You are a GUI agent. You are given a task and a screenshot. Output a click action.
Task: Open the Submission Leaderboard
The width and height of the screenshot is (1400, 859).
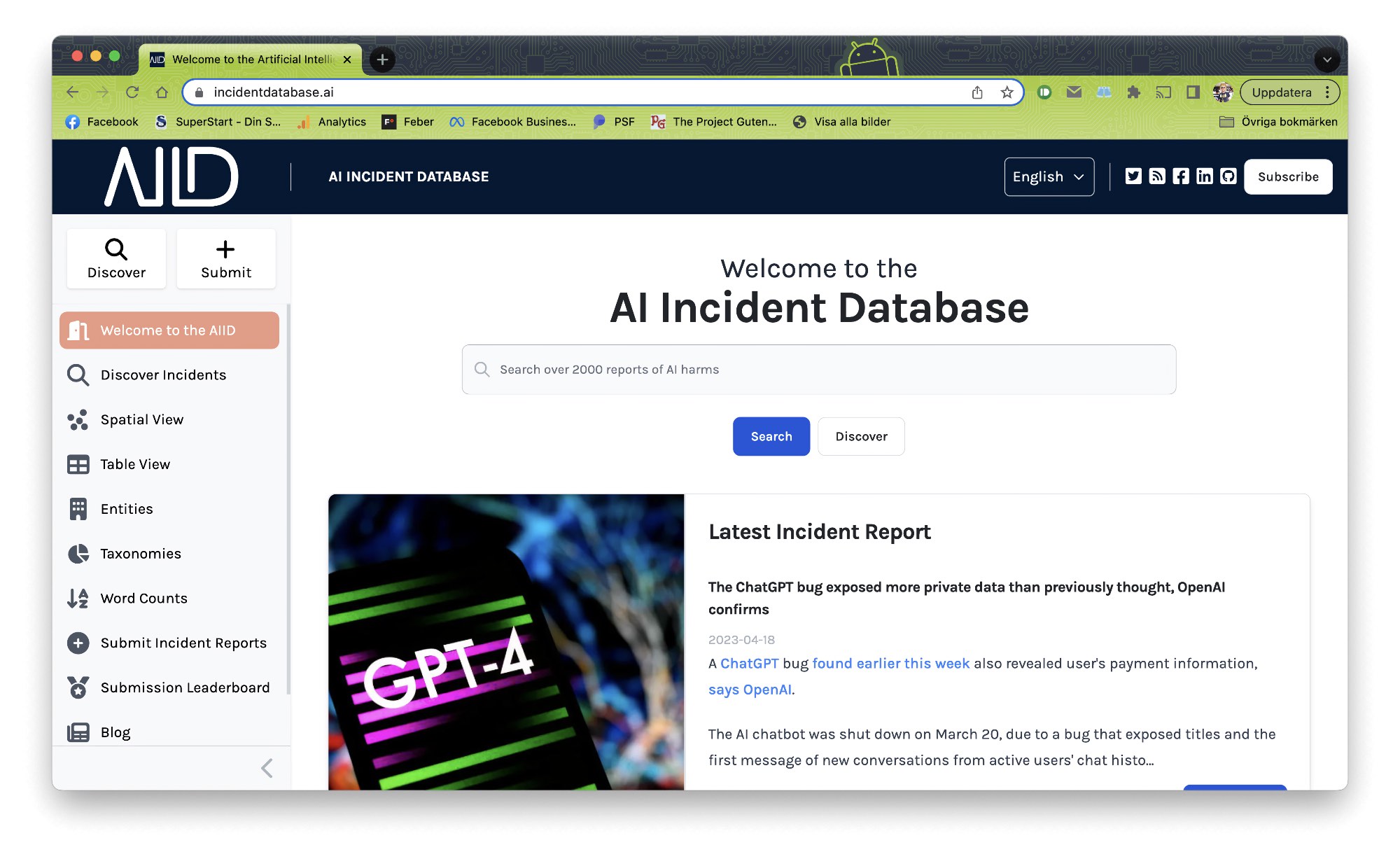pos(185,687)
